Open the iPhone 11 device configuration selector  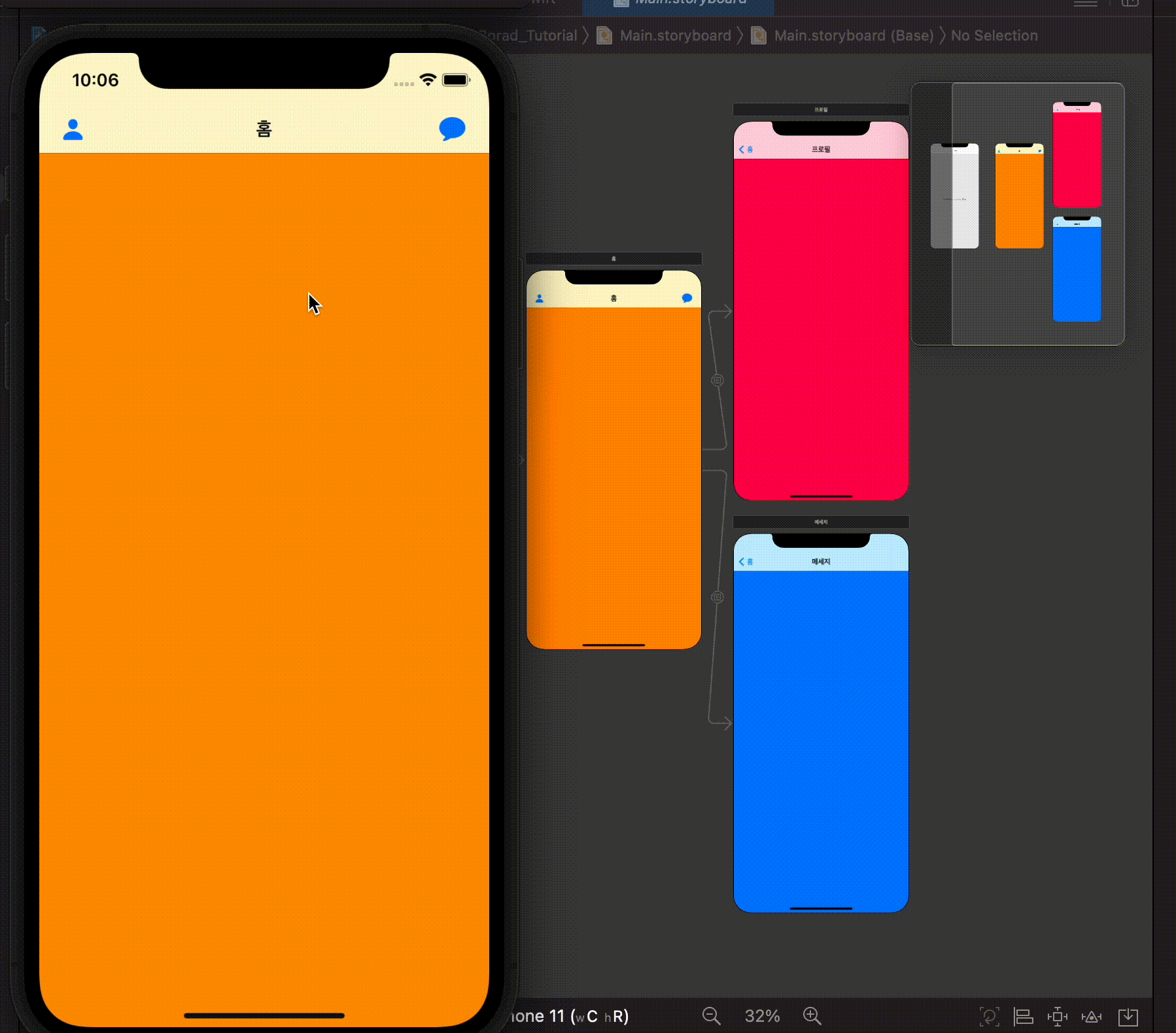click(x=569, y=1016)
